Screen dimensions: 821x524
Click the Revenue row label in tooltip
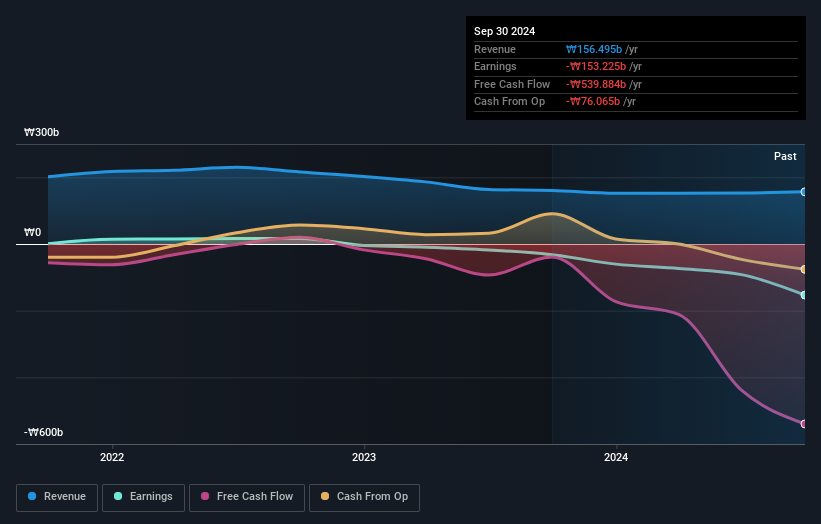[x=495, y=49]
